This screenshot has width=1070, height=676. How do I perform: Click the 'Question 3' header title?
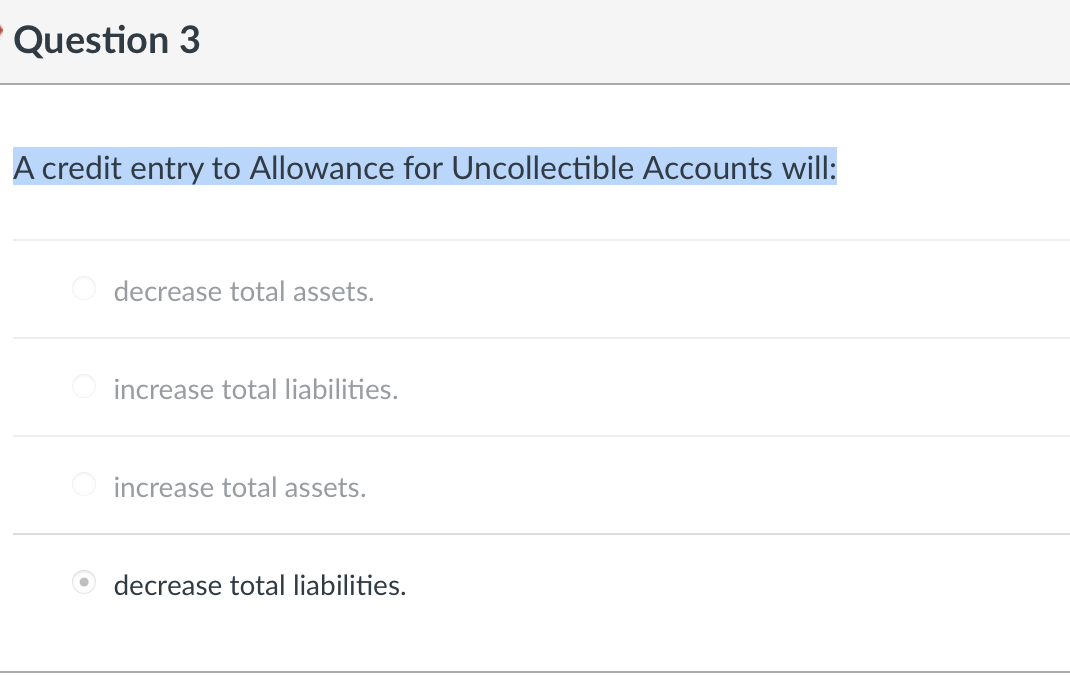pyautogui.click(x=109, y=41)
